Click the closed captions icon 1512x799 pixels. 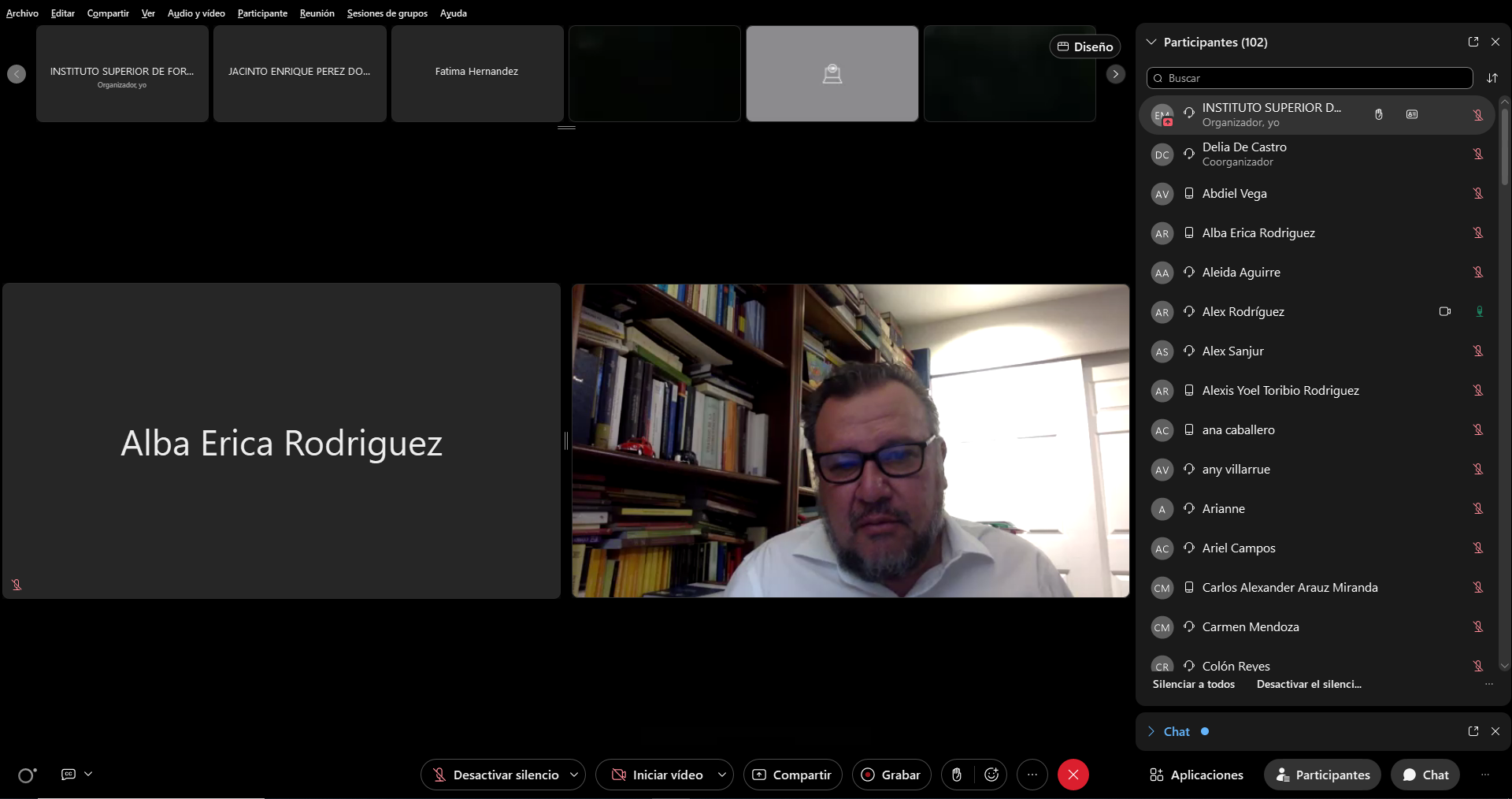point(69,775)
